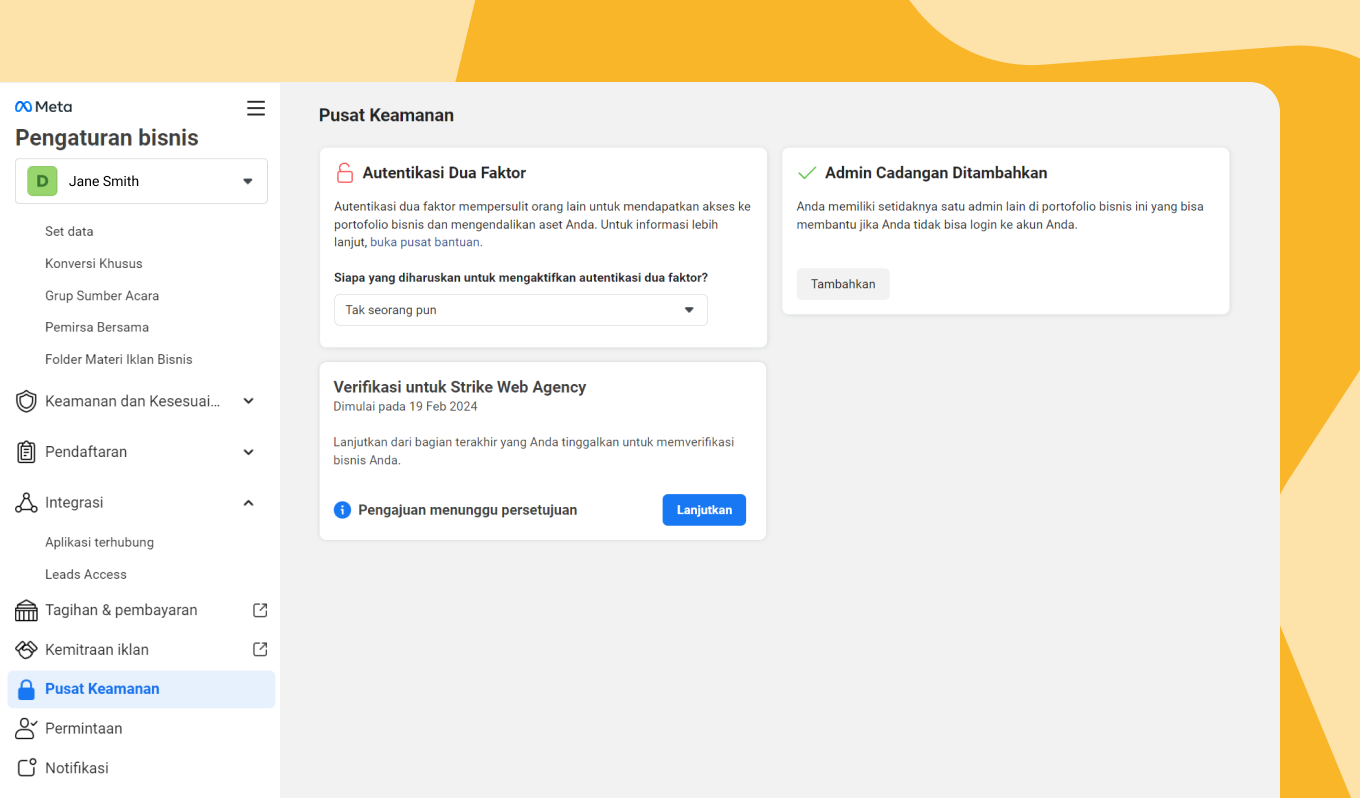Click Pengajuan menunggu persetujuan status text
Image resolution: width=1360 pixels, height=798 pixels.
468,510
